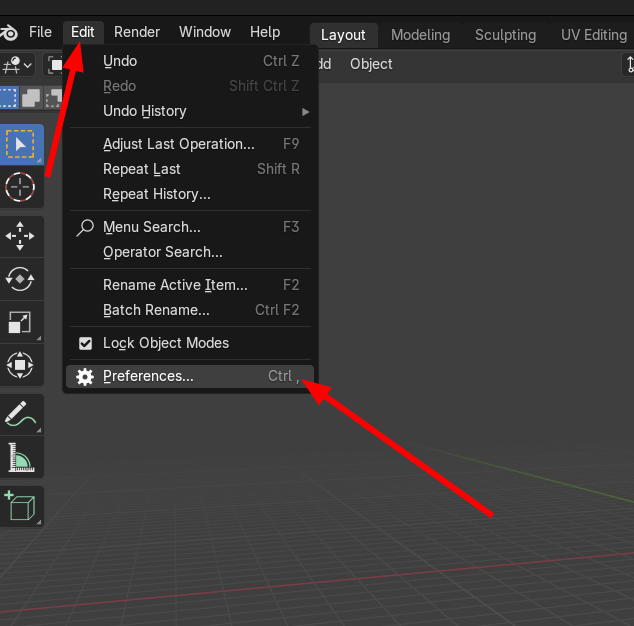The width and height of the screenshot is (634, 626).
Task: Open the Object menu in viewport header
Action: (x=371, y=64)
